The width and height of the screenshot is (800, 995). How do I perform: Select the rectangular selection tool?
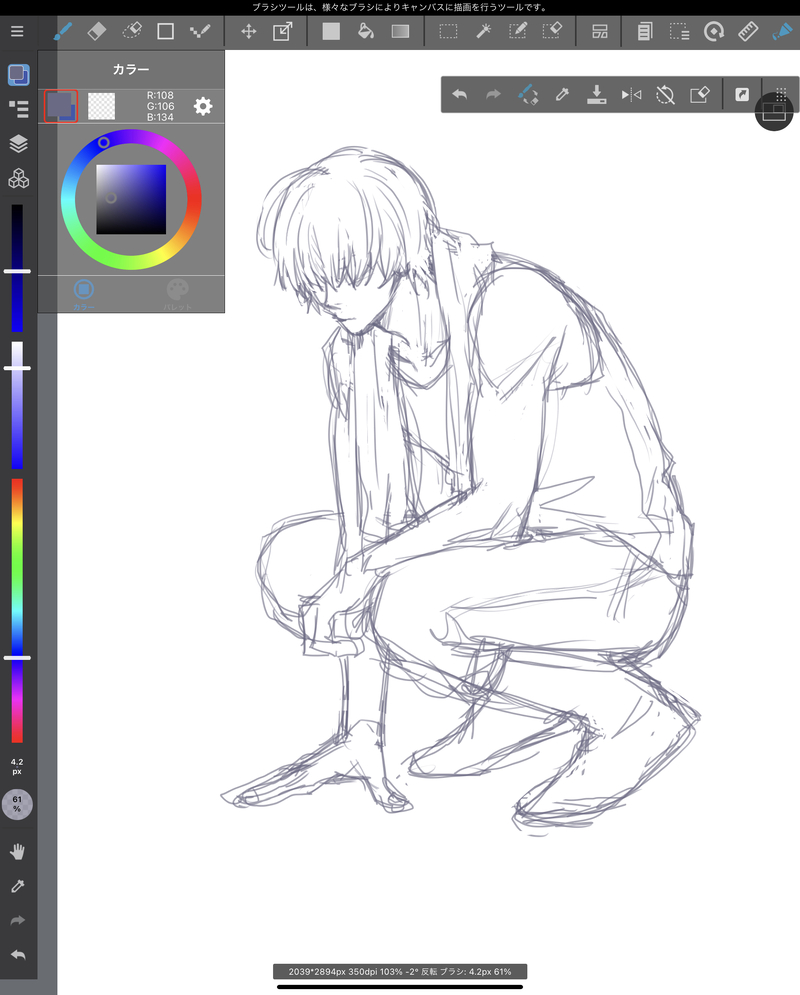click(449, 31)
